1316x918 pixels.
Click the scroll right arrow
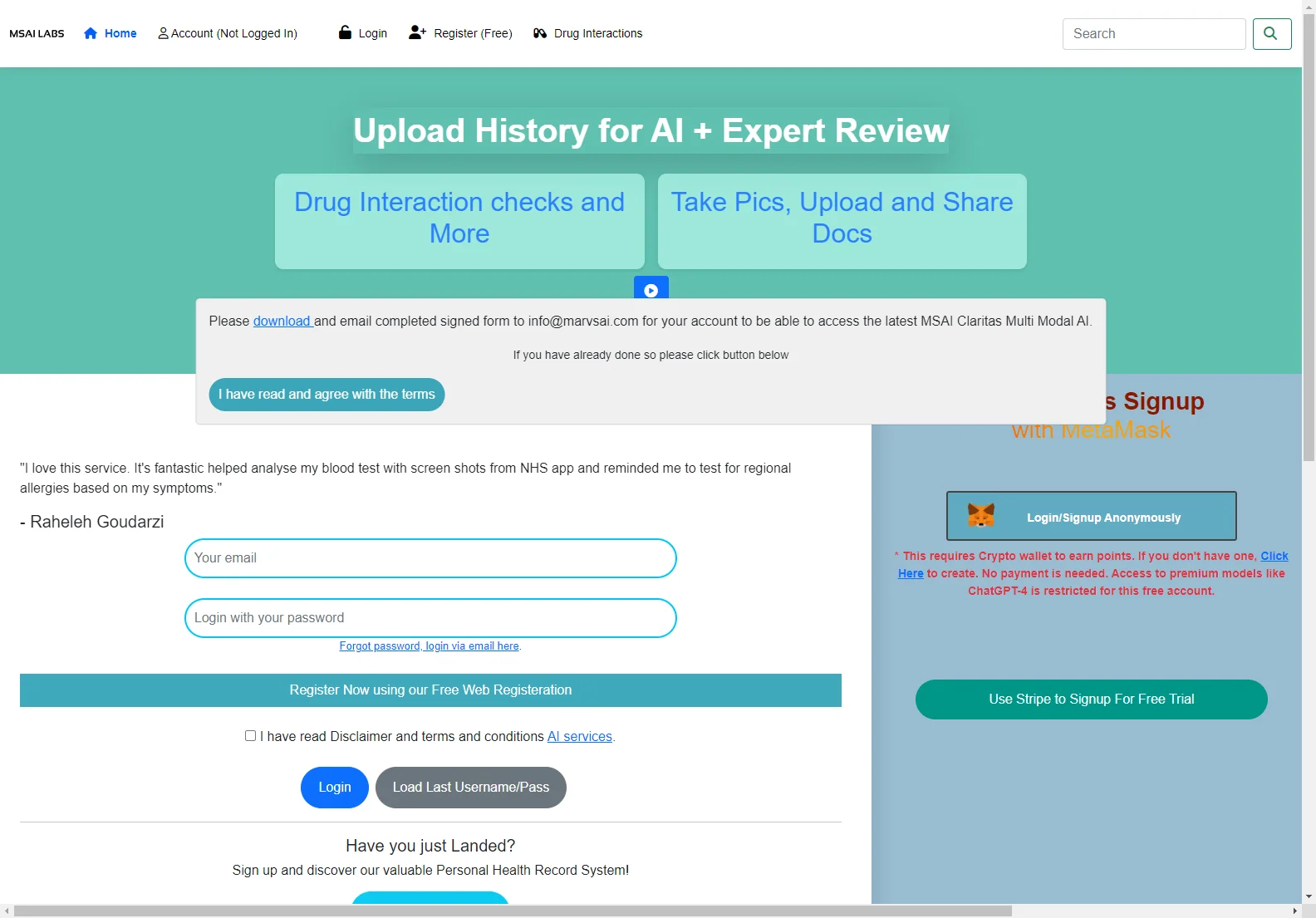point(1295,911)
